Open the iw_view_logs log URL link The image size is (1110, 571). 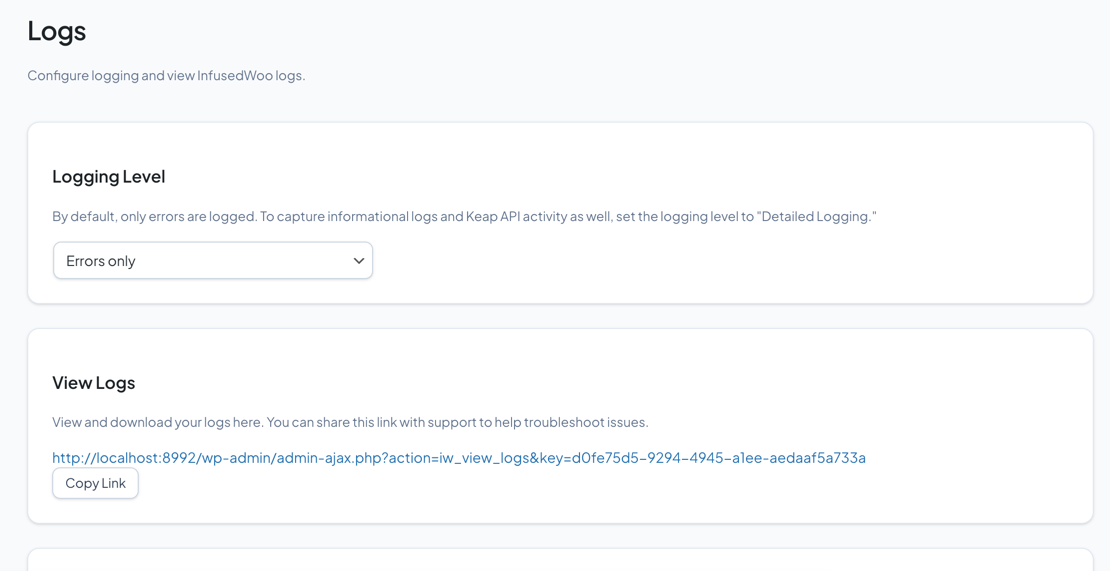tap(459, 458)
